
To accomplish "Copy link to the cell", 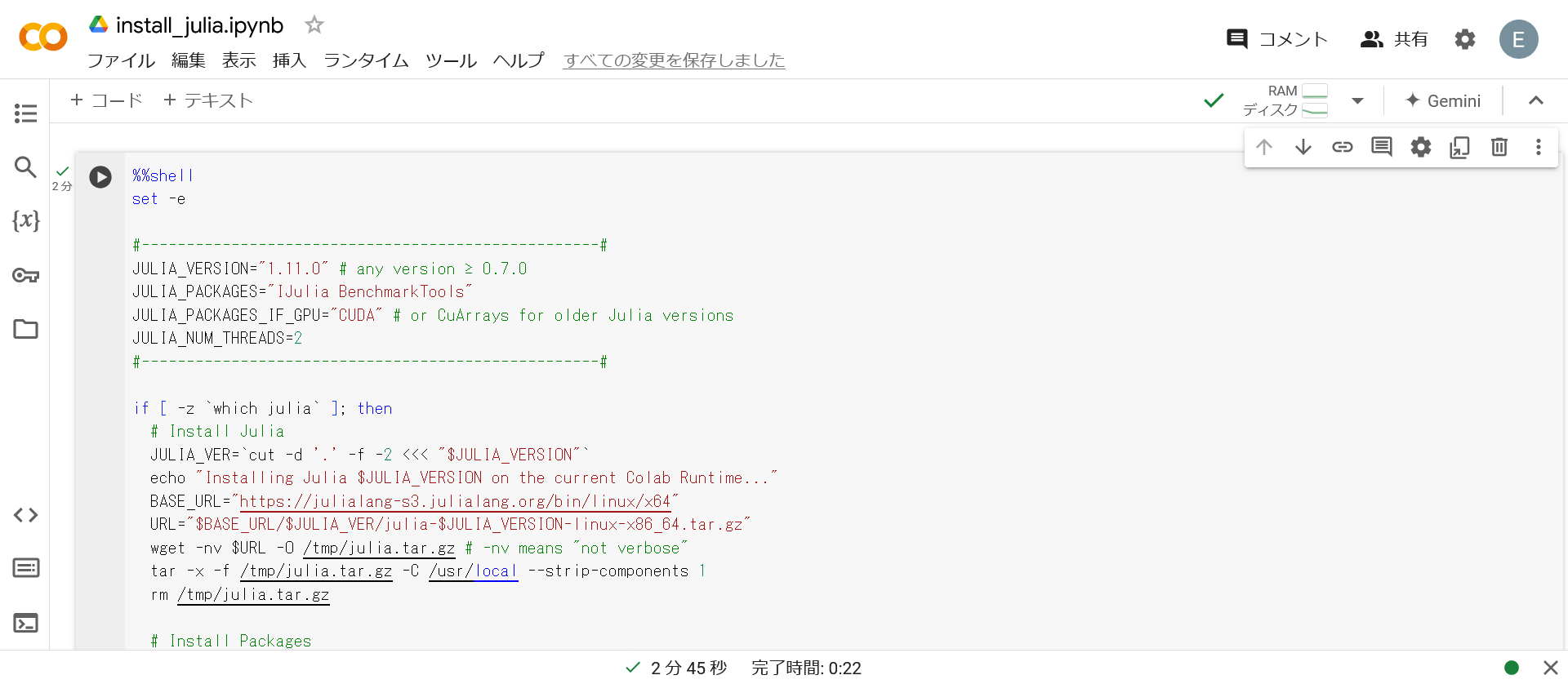I will [x=1343, y=147].
